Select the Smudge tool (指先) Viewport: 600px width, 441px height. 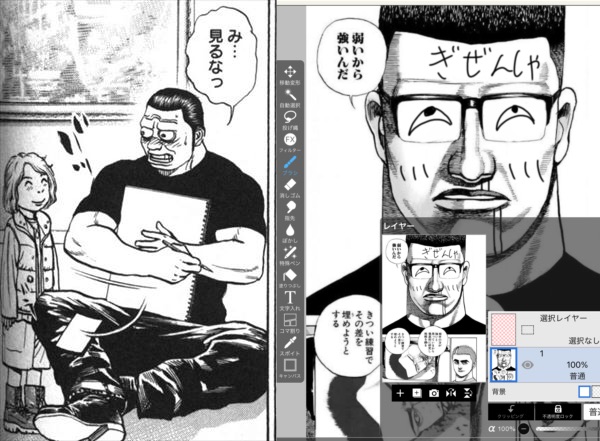point(290,211)
